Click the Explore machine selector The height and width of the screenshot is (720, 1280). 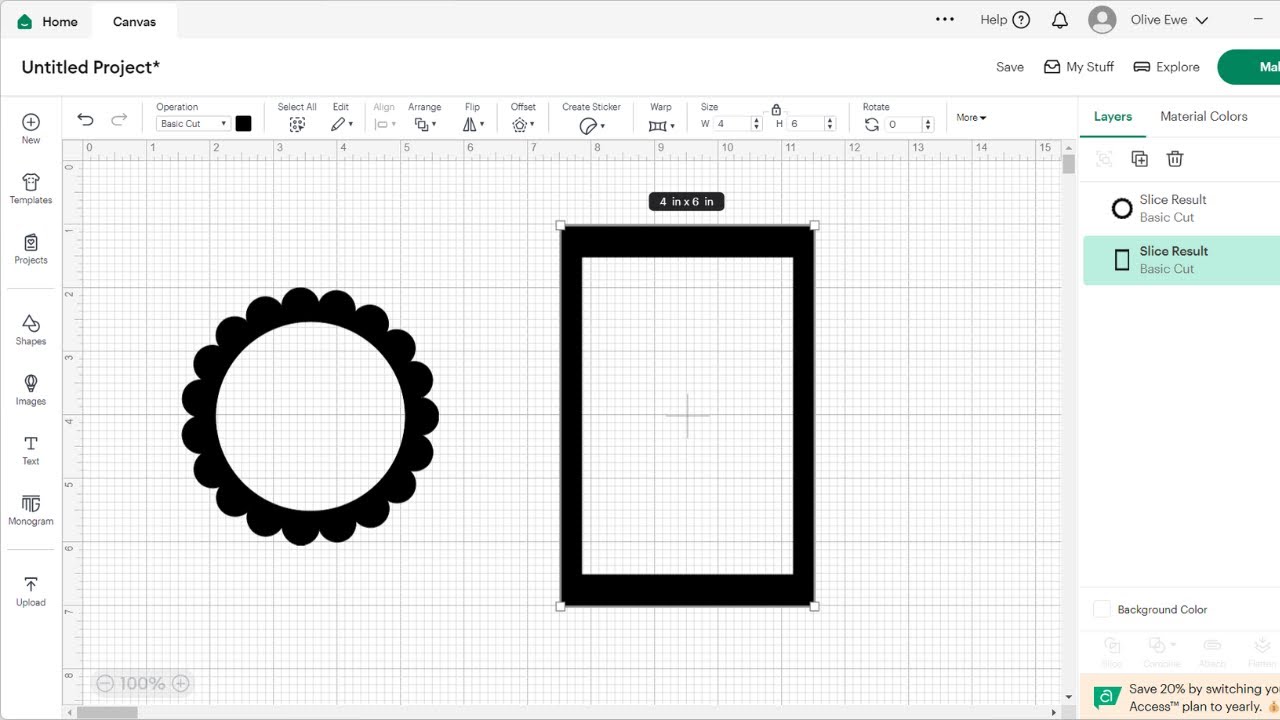tap(1166, 67)
